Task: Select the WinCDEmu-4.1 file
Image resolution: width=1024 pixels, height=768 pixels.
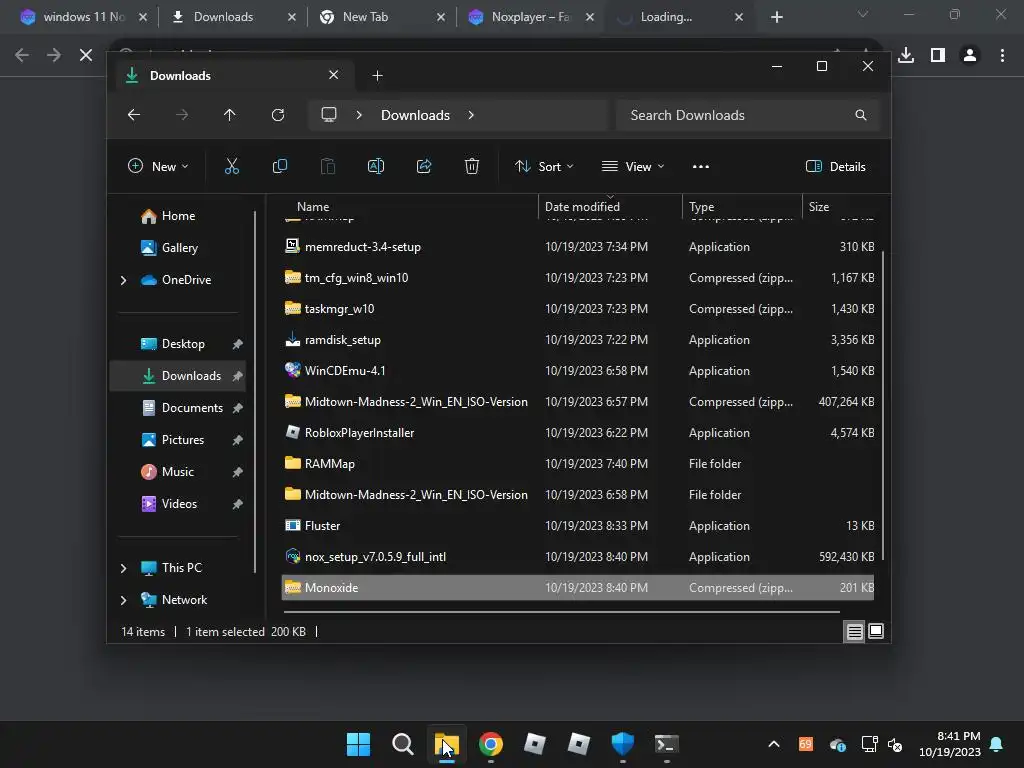Action: 577,371
